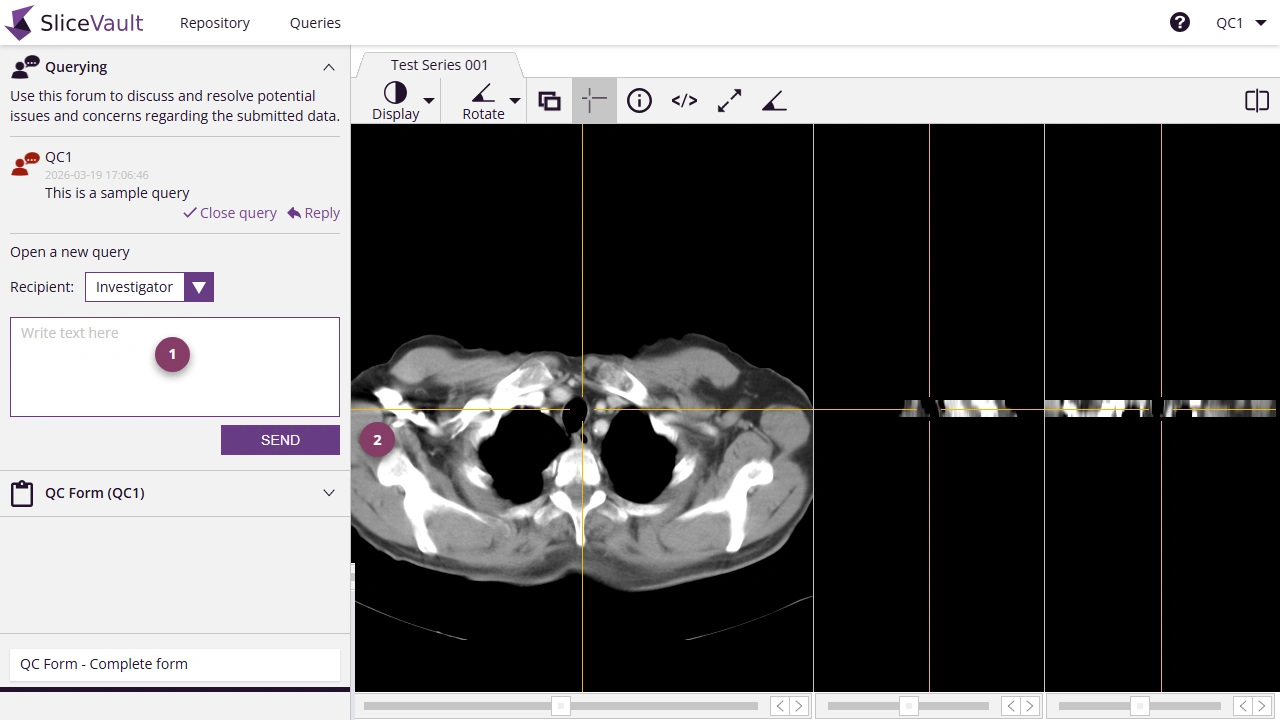The width and height of the screenshot is (1280, 720).
Task: Click the QC Form clipboard icon
Action: 22,493
